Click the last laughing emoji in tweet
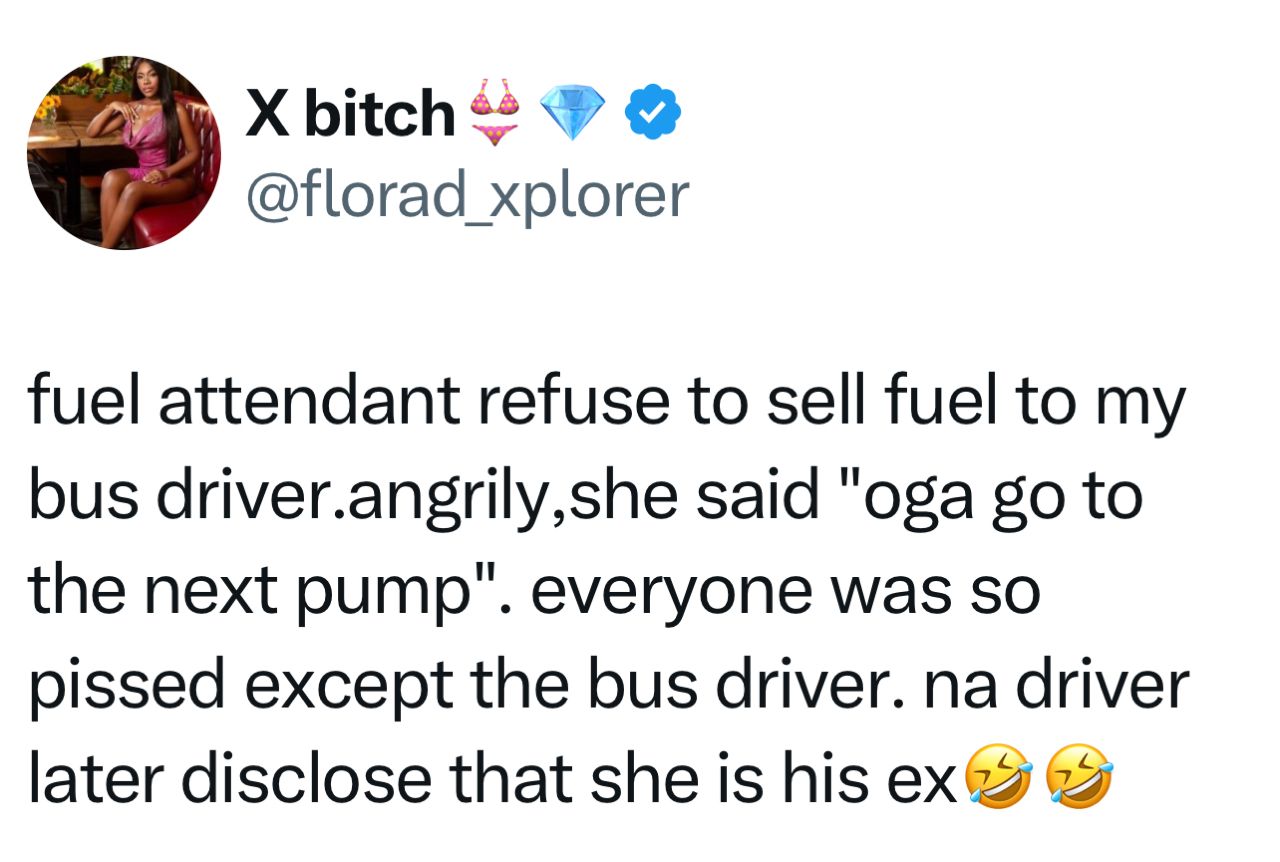This screenshot has width=1280, height=862. pyautogui.click(x=1077, y=780)
